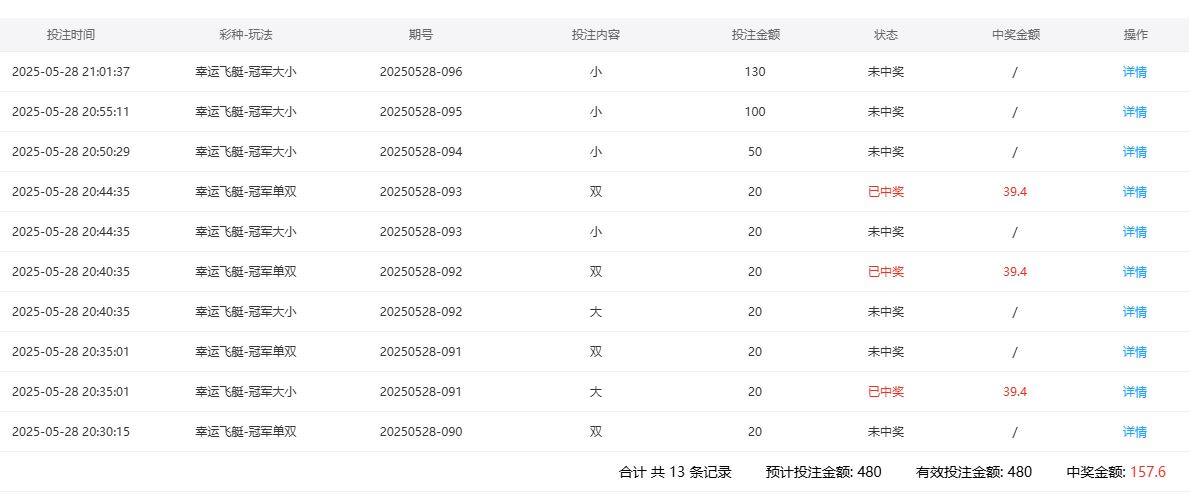The height and width of the screenshot is (496, 1189).
Task: Open 详情 for 093 冠军单双 winning bet
Action: pyautogui.click(x=1134, y=192)
